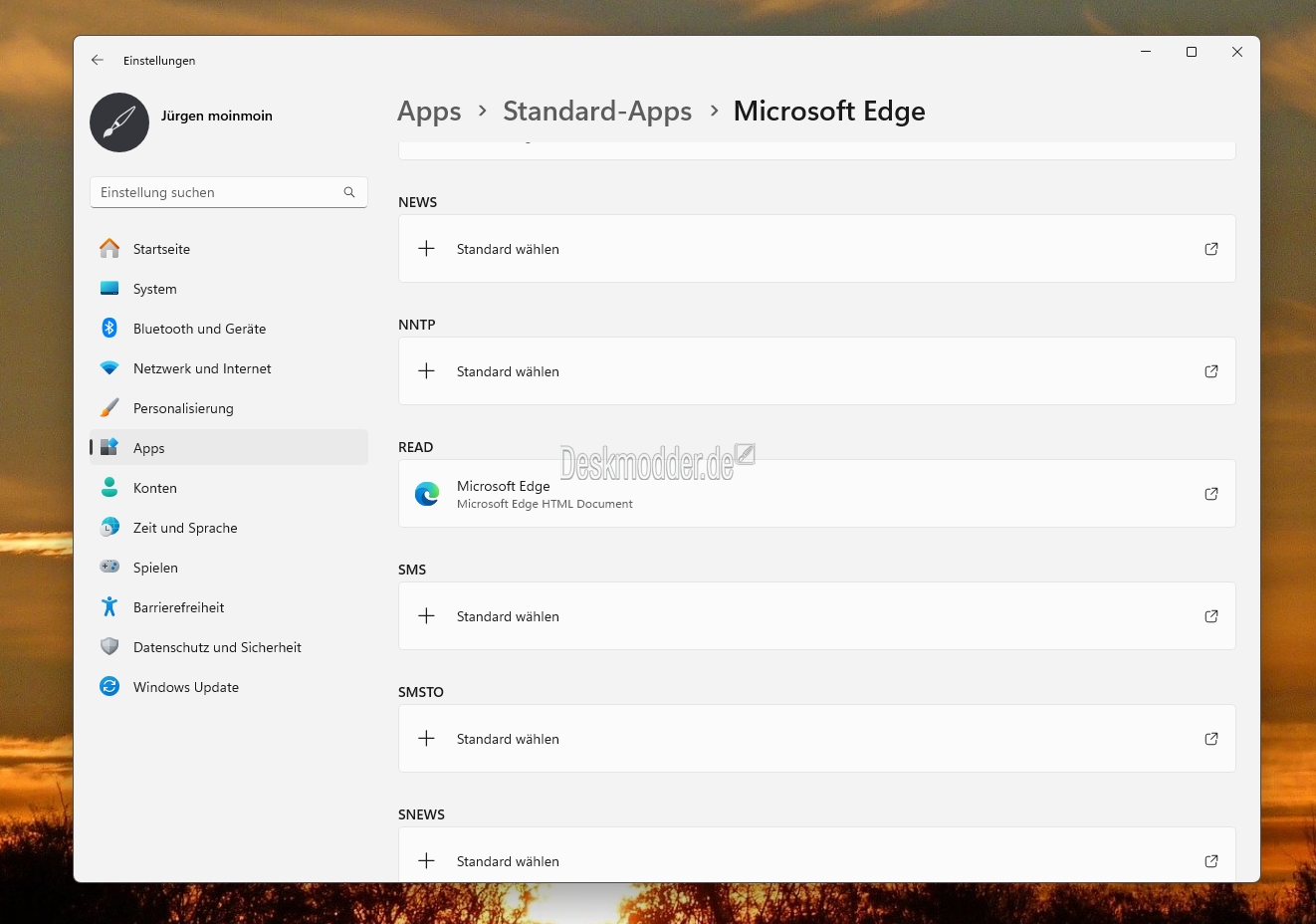Click the search magnifier icon
Viewport: 1316px width, 924px height.
[x=349, y=192]
